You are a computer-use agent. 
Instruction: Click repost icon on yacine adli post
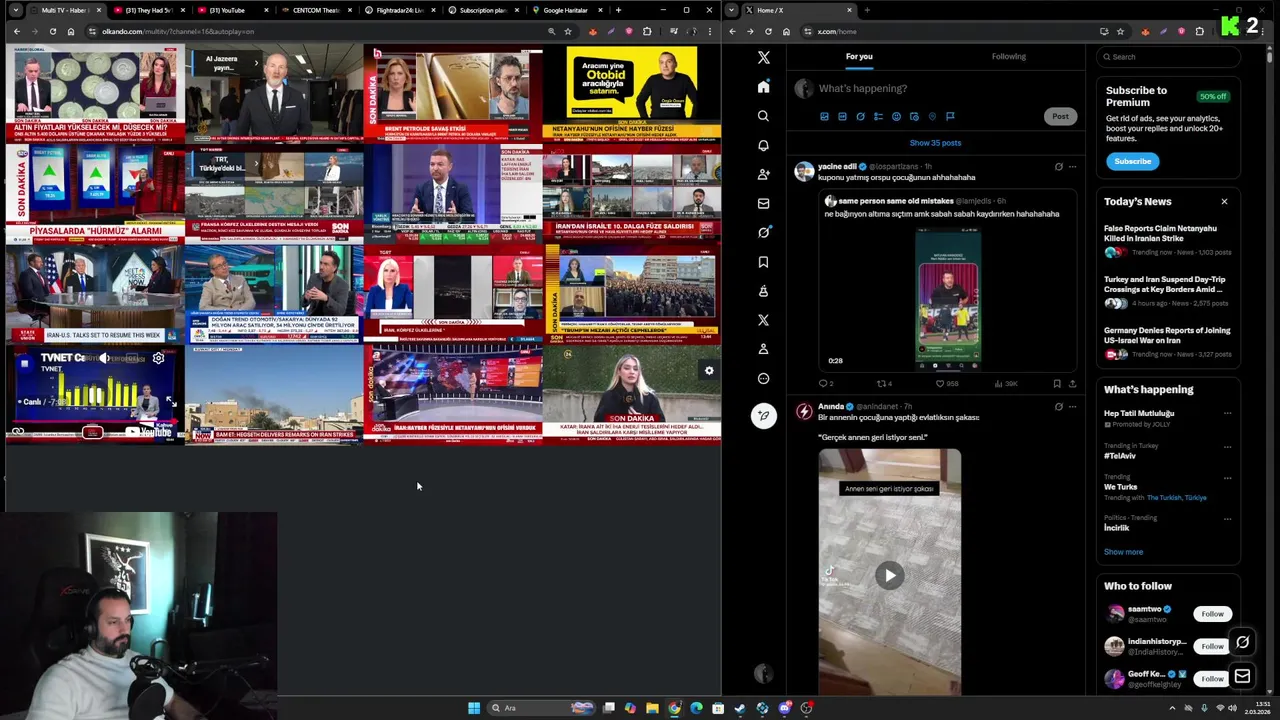[x=883, y=383]
